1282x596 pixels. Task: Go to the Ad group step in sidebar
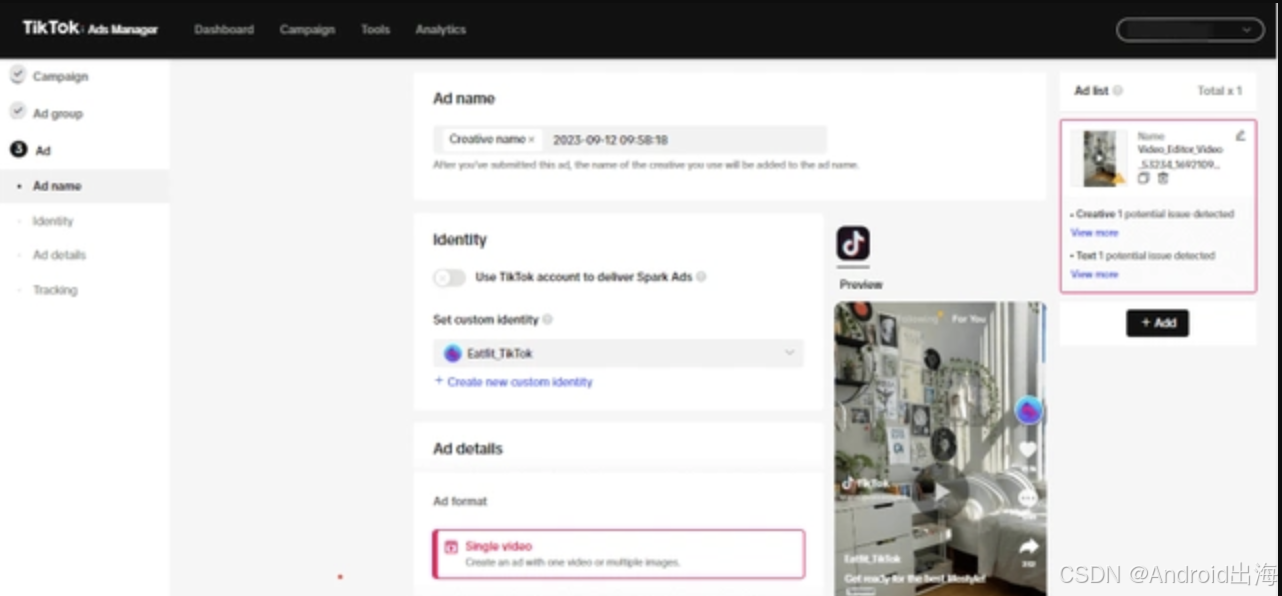(x=58, y=113)
